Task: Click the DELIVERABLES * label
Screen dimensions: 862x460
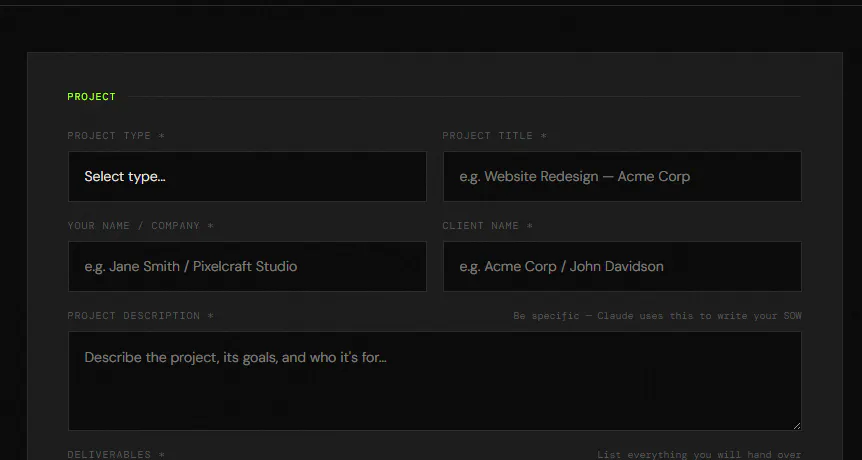Action: point(116,455)
